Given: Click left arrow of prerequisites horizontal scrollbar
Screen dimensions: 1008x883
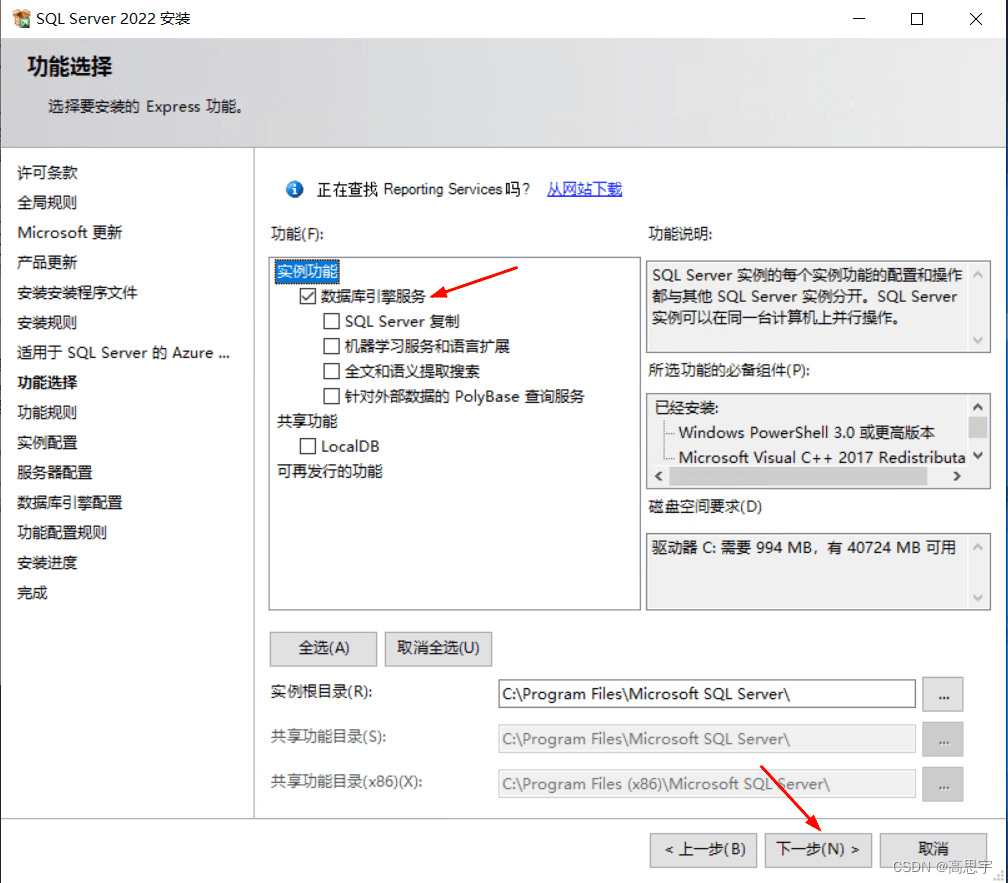Looking at the screenshot, I should [x=658, y=476].
